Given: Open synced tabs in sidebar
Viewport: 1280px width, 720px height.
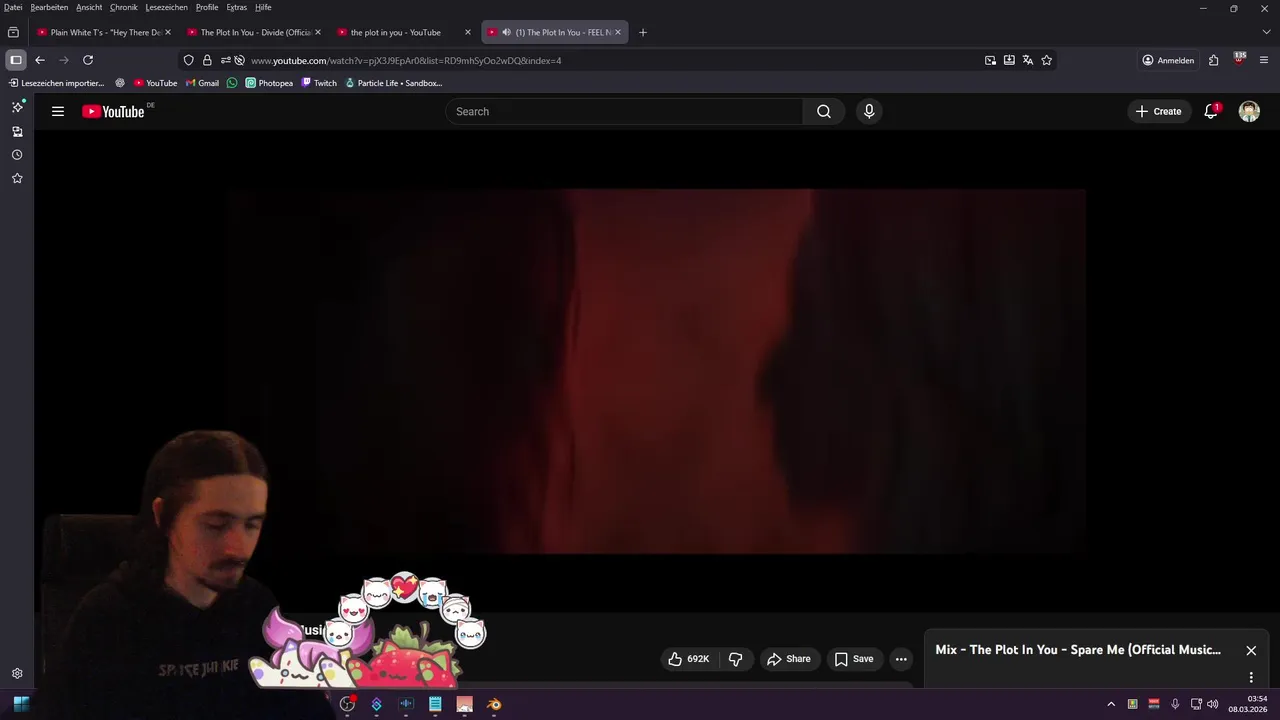Looking at the screenshot, I should (17, 131).
